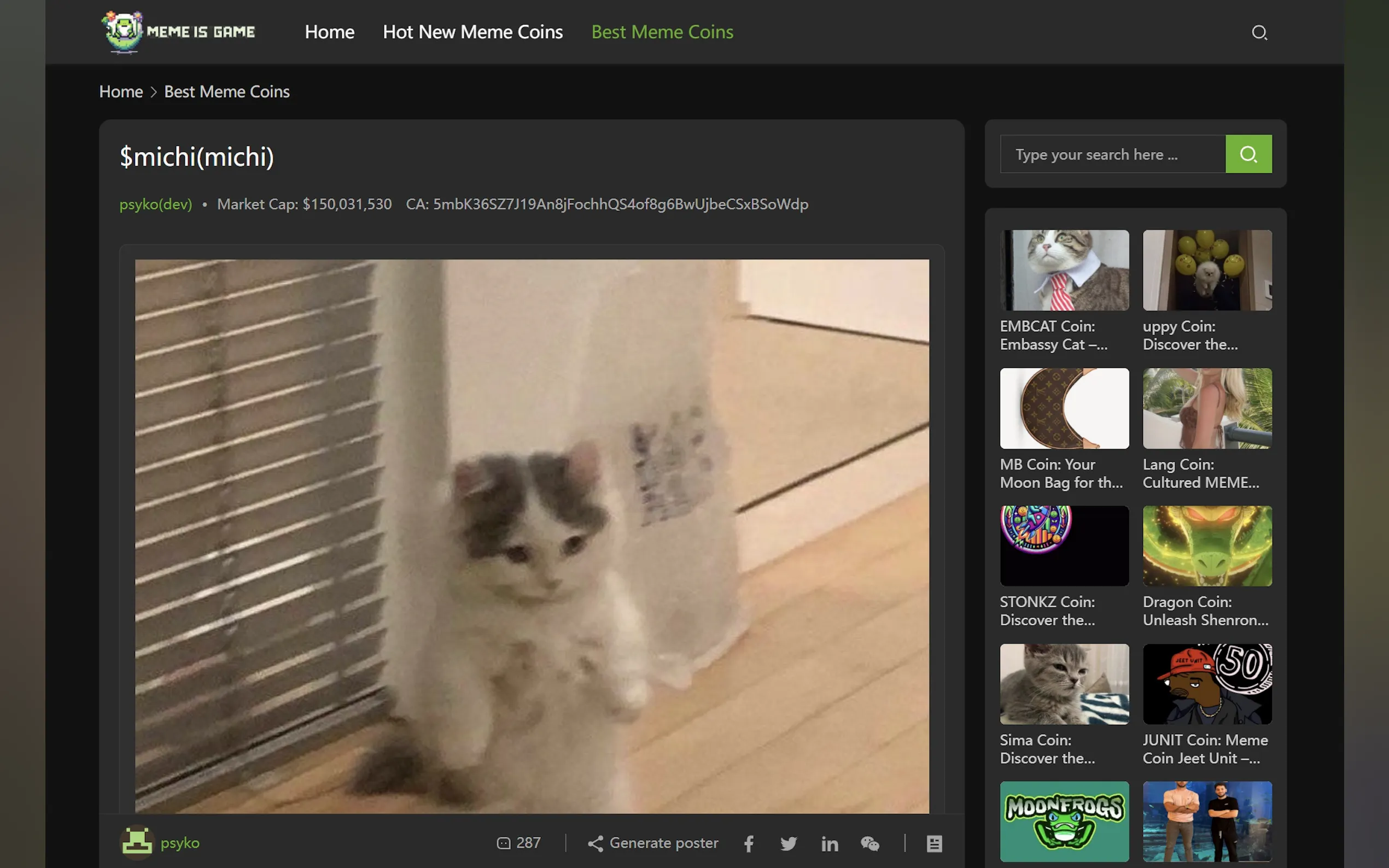The width and height of the screenshot is (1389, 868).
Task: Click the psyko avatar image
Action: point(137,842)
